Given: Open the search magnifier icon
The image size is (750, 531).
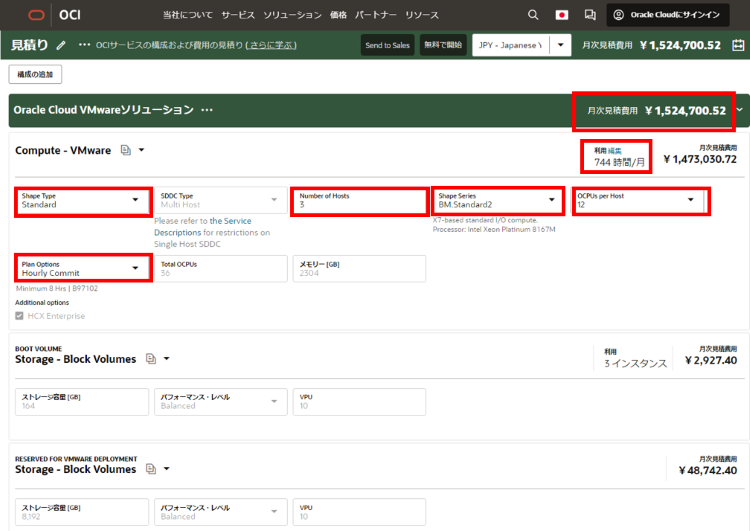Looking at the screenshot, I should coord(534,15).
